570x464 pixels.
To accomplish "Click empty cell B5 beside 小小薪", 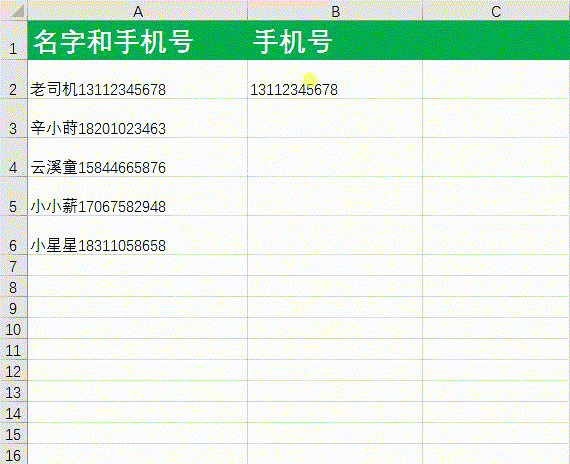I will click(335, 196).
